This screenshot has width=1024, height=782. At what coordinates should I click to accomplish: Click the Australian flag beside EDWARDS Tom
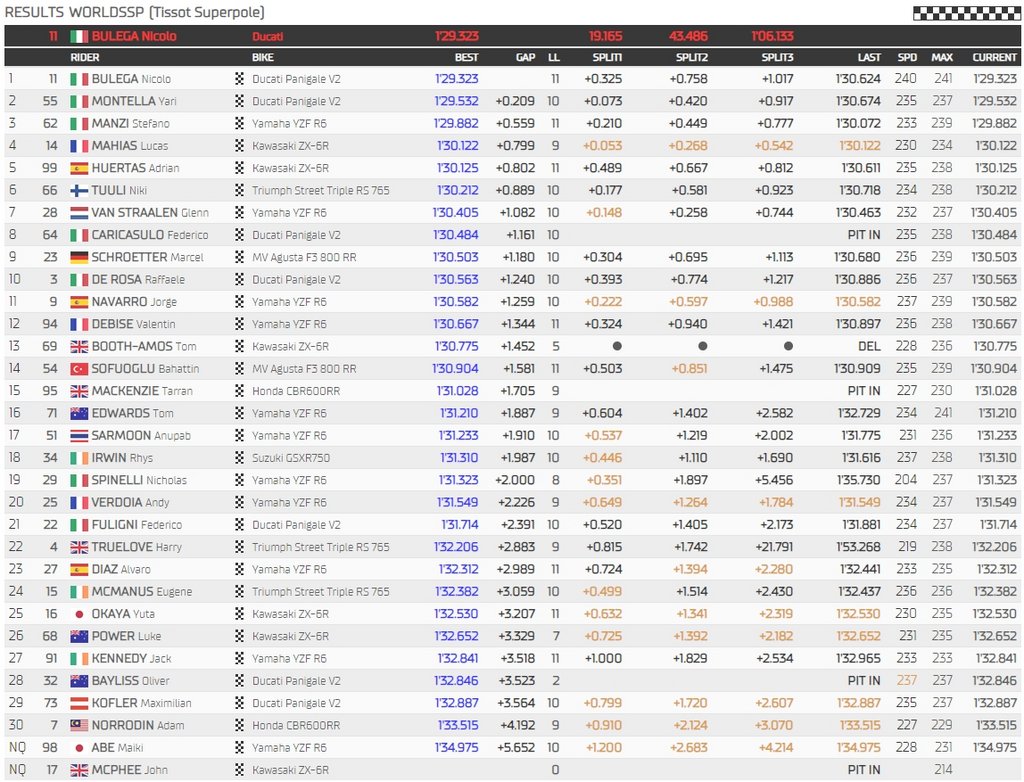(79, 414)
